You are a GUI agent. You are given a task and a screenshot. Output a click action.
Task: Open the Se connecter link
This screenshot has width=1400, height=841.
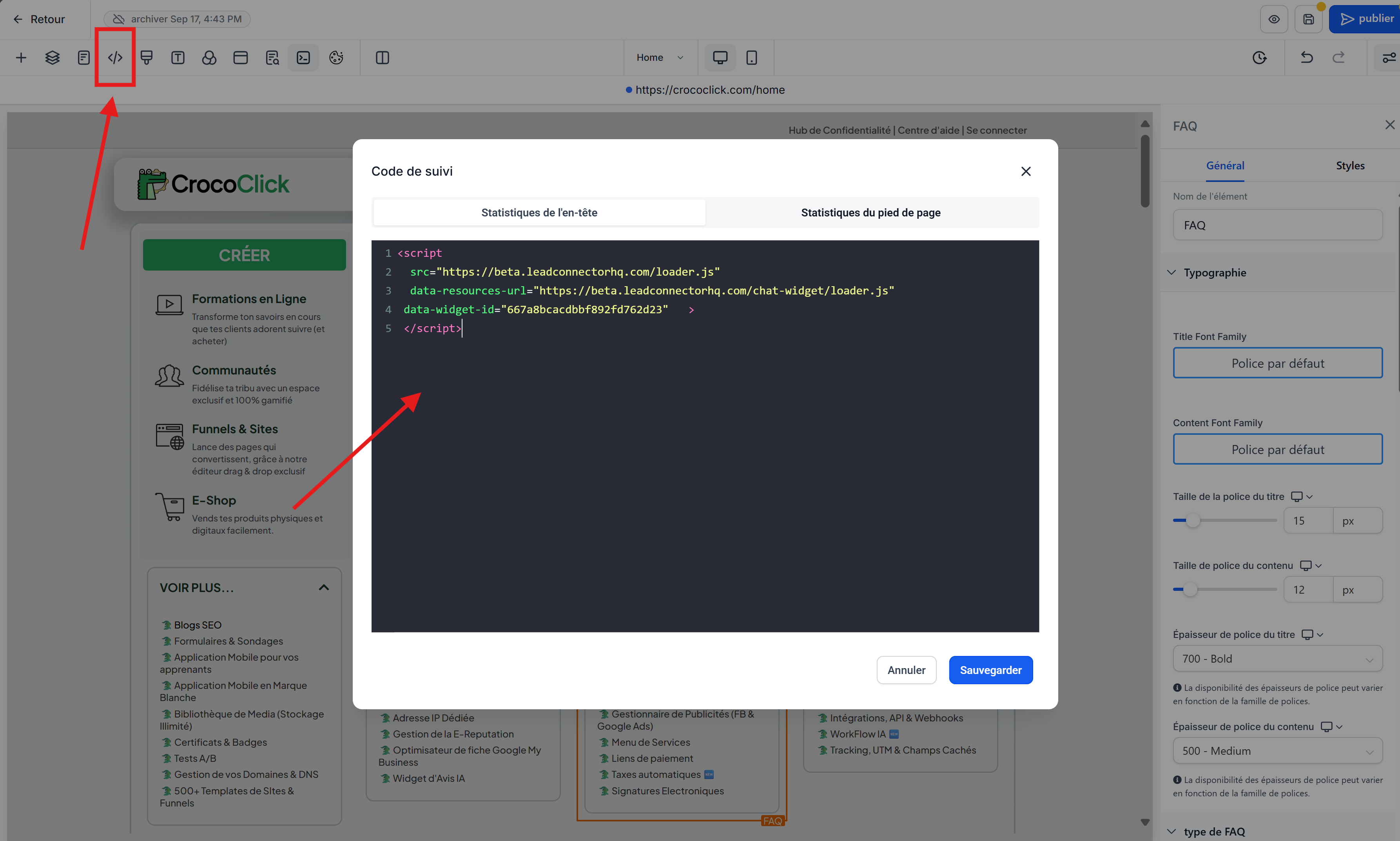[996, 130]
